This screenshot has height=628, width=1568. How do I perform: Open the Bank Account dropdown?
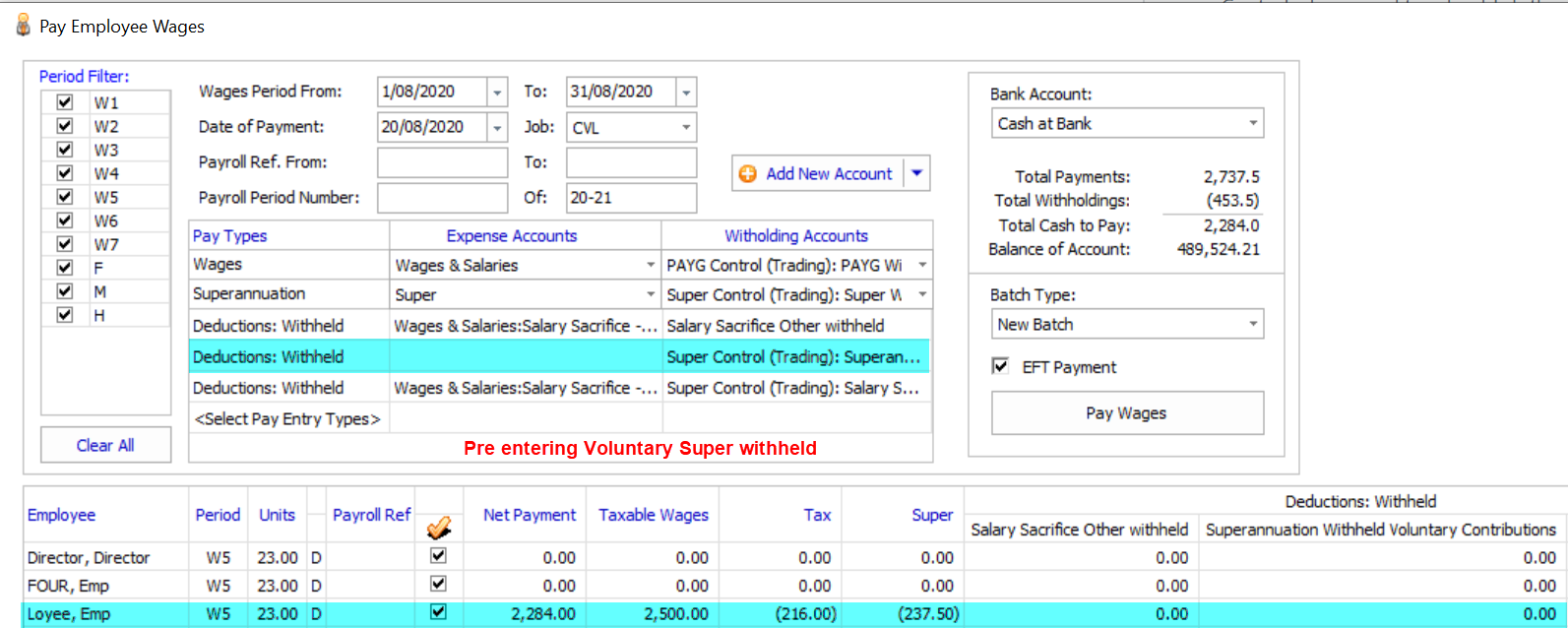point(1252,124)
